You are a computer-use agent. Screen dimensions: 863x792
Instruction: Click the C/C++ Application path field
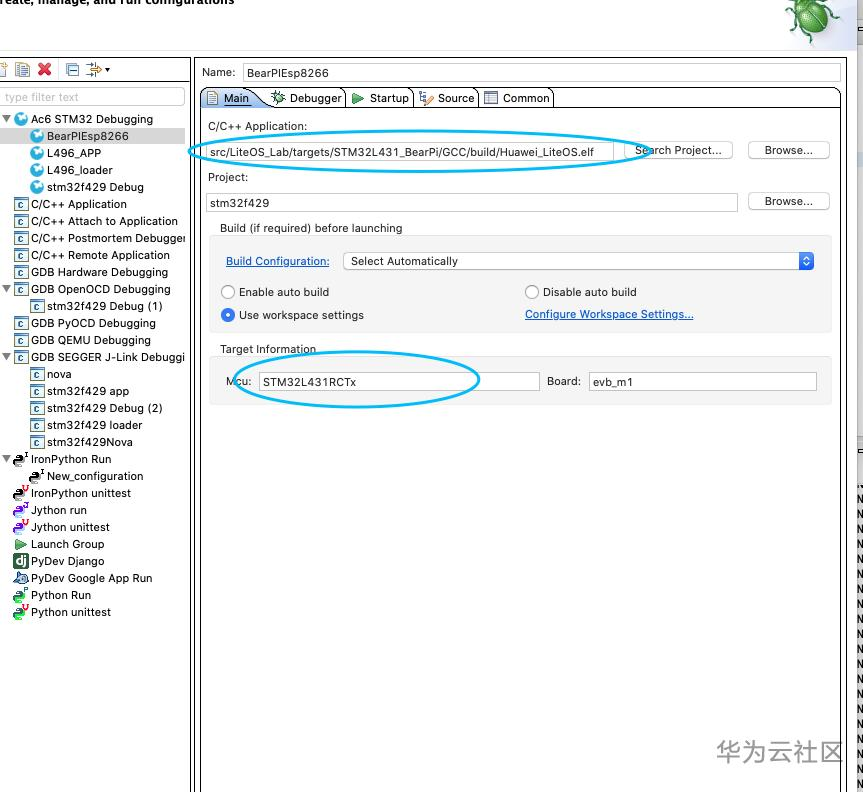coord(410,152)
